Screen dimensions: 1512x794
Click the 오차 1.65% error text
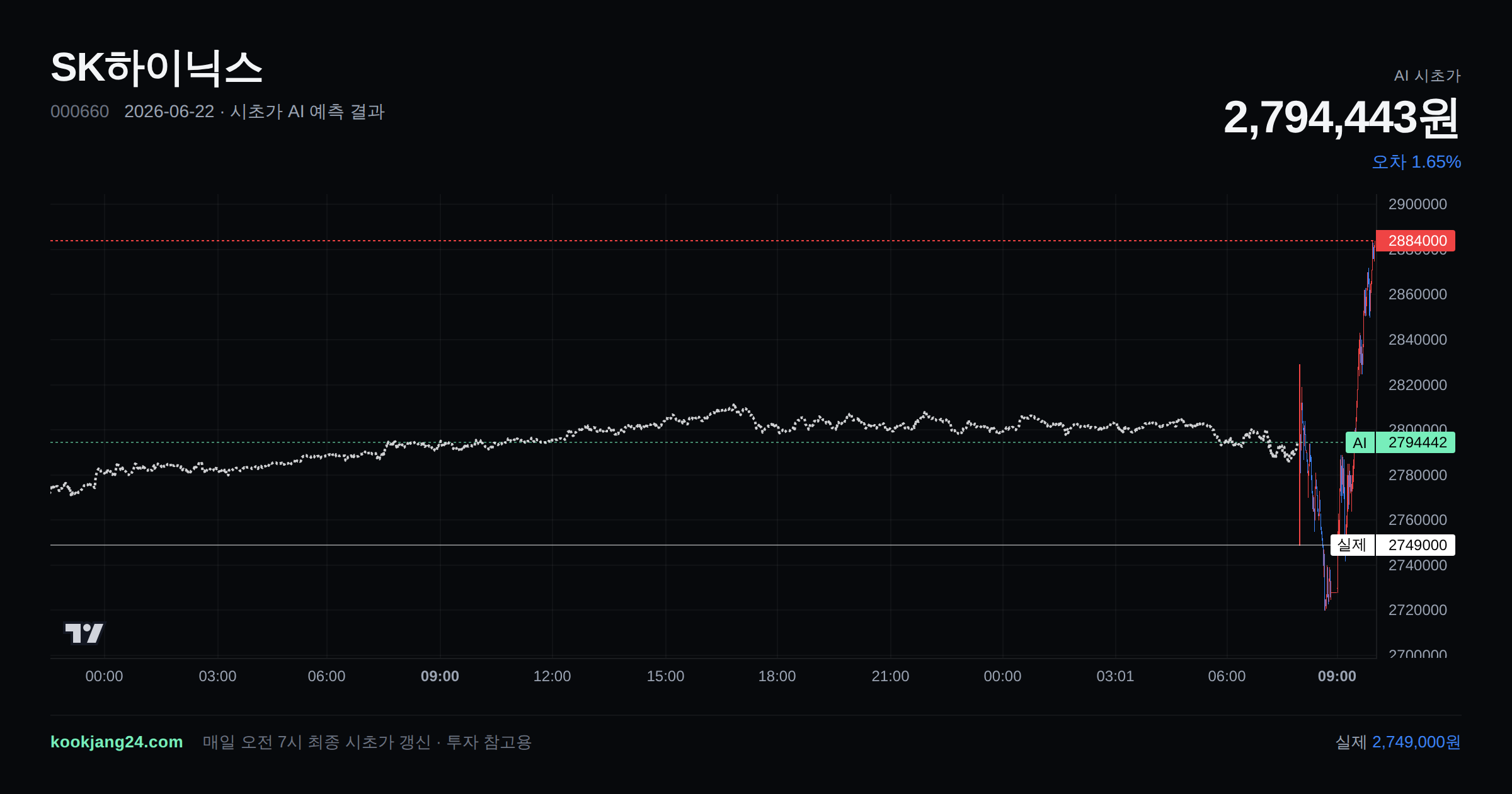(x=1416, y=162)
